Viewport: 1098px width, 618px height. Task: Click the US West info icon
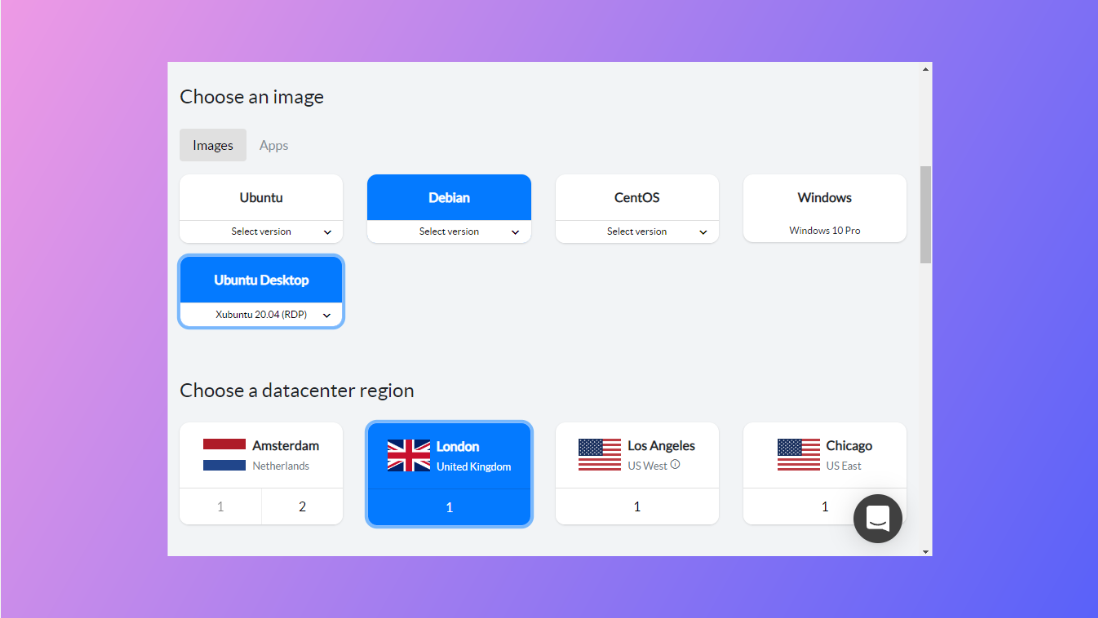click(675, 464)
